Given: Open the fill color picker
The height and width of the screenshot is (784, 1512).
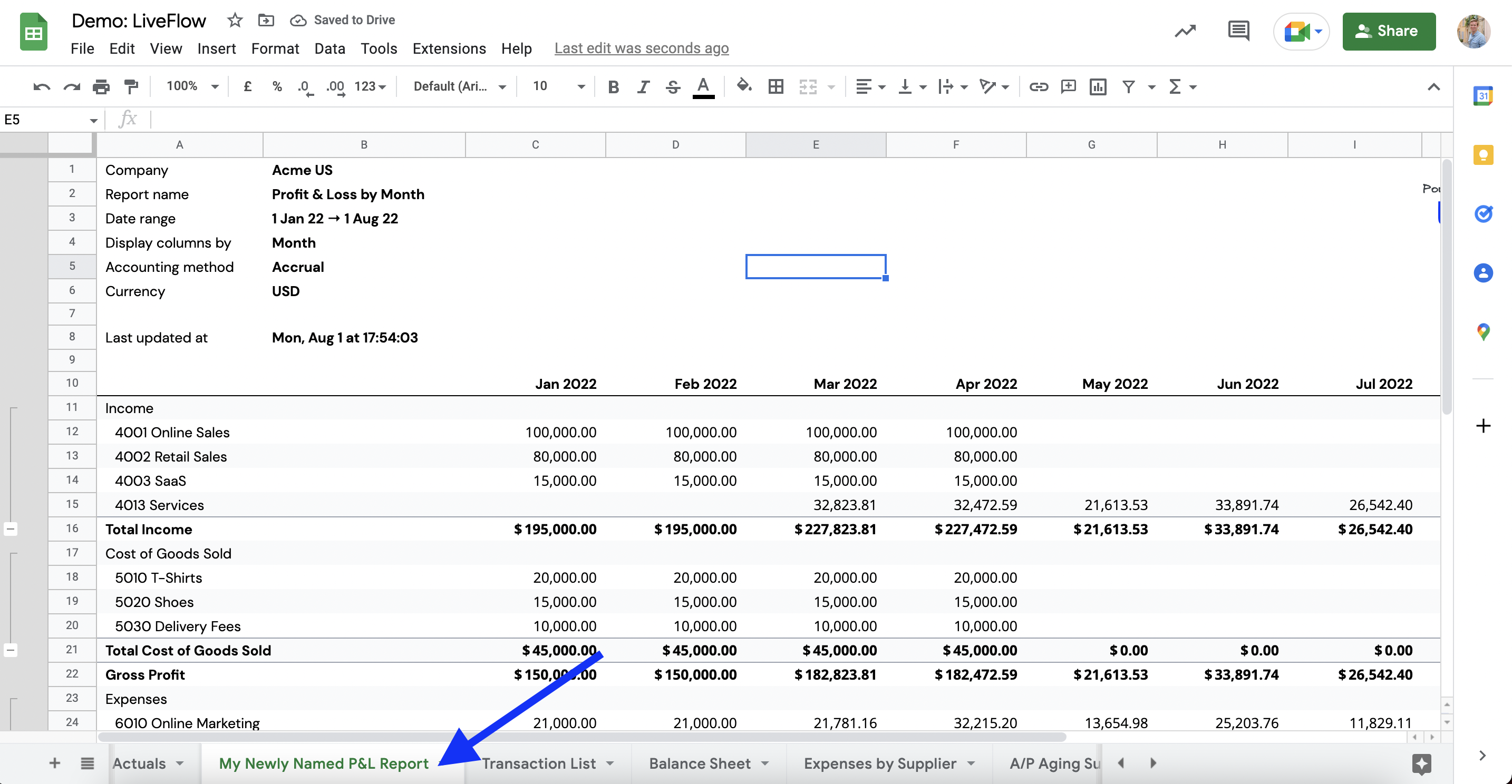Looking at the screenshot, I should 744,86.
